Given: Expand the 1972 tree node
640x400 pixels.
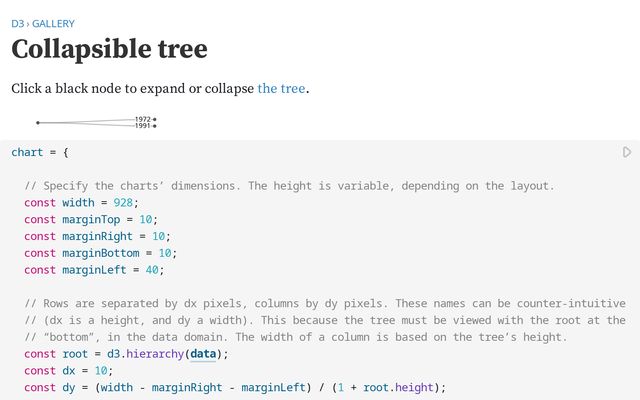Looking at the screenshot, I should point(155,120).
